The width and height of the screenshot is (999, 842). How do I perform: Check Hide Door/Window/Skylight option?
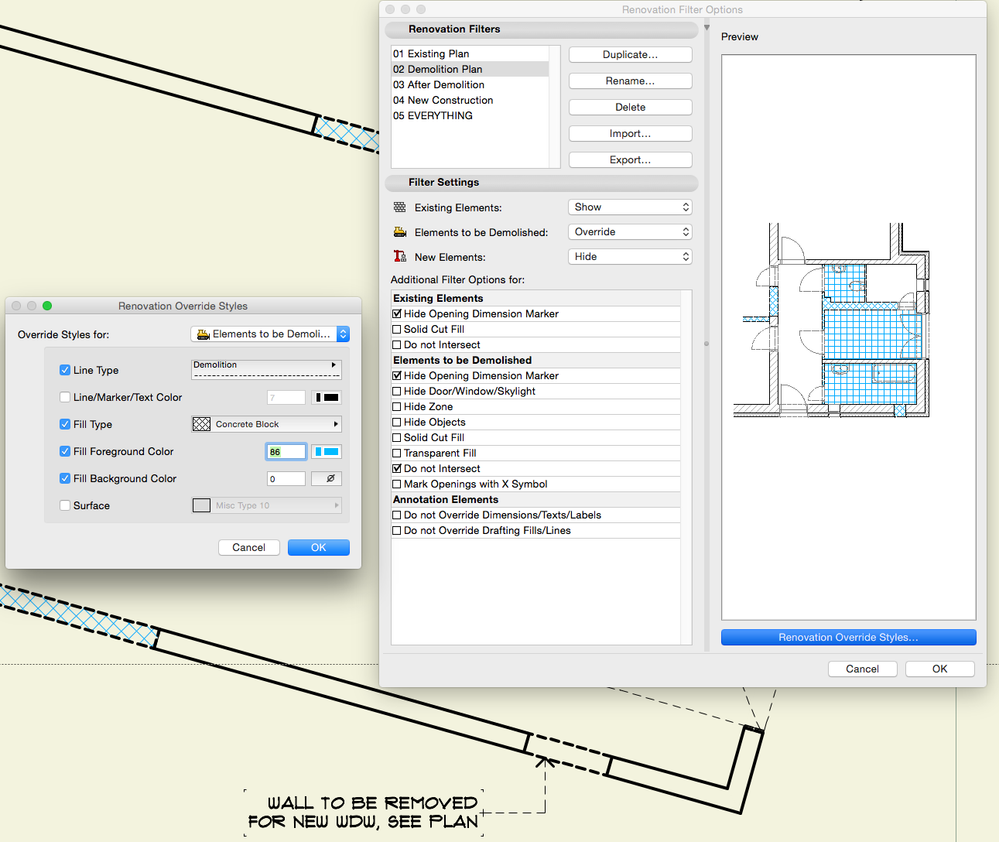[397, 391]
